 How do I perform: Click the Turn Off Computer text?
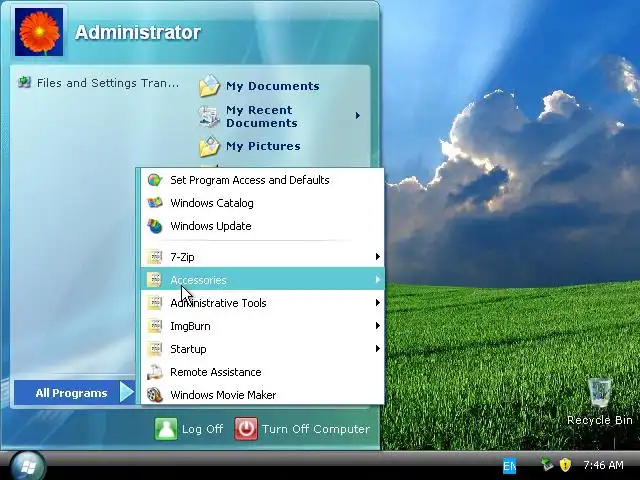[316, 429]
